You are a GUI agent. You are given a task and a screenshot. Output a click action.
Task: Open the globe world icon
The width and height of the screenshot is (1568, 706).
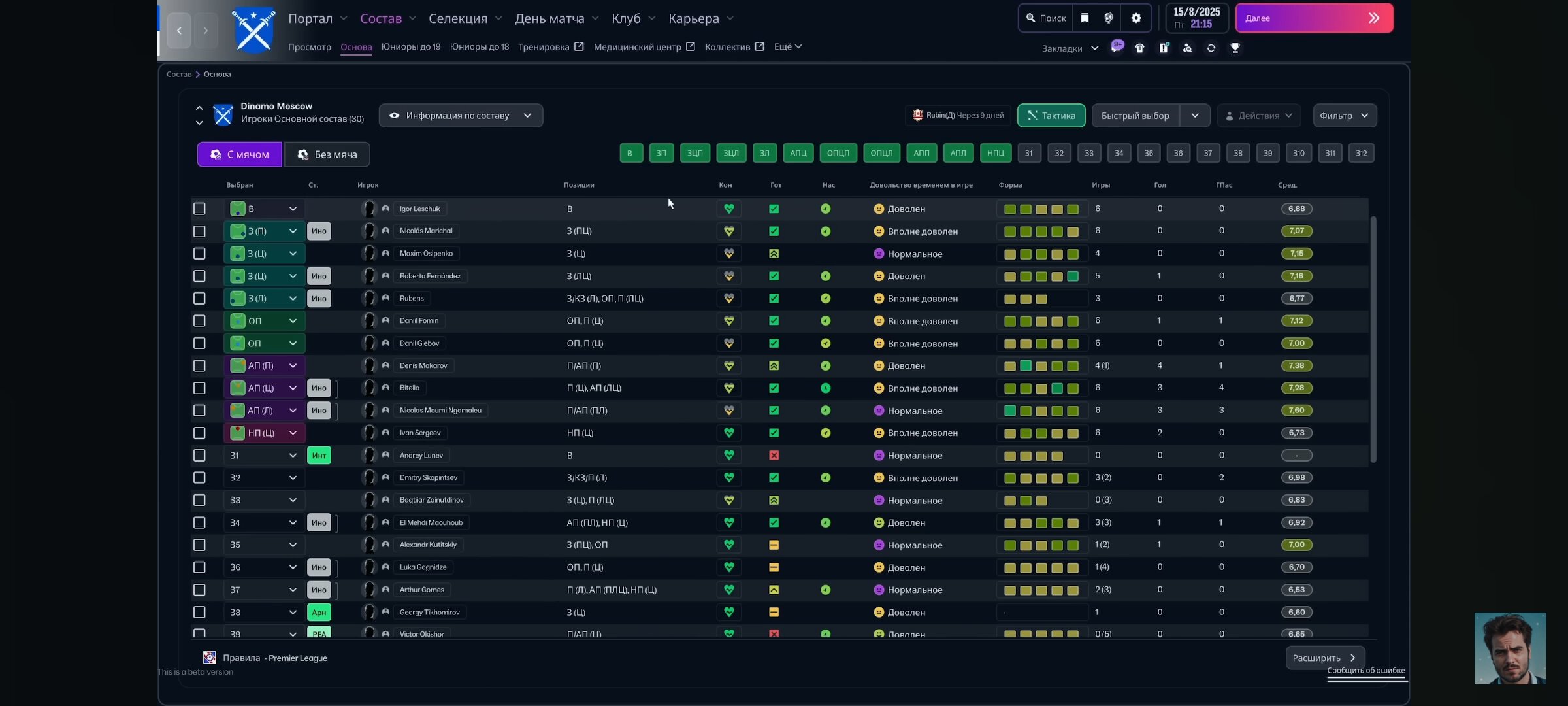coord(1109,18)
